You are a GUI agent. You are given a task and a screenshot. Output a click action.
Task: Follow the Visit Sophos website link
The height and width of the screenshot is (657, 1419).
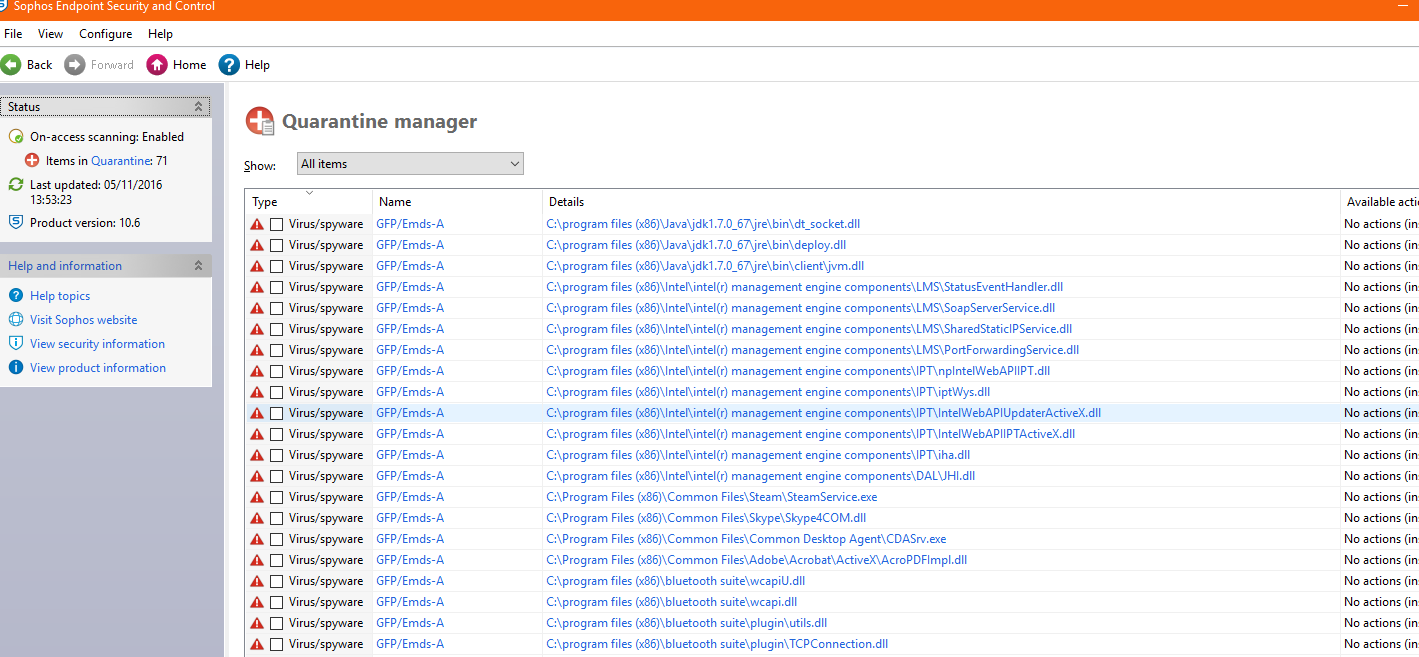[x=84, y=320]
